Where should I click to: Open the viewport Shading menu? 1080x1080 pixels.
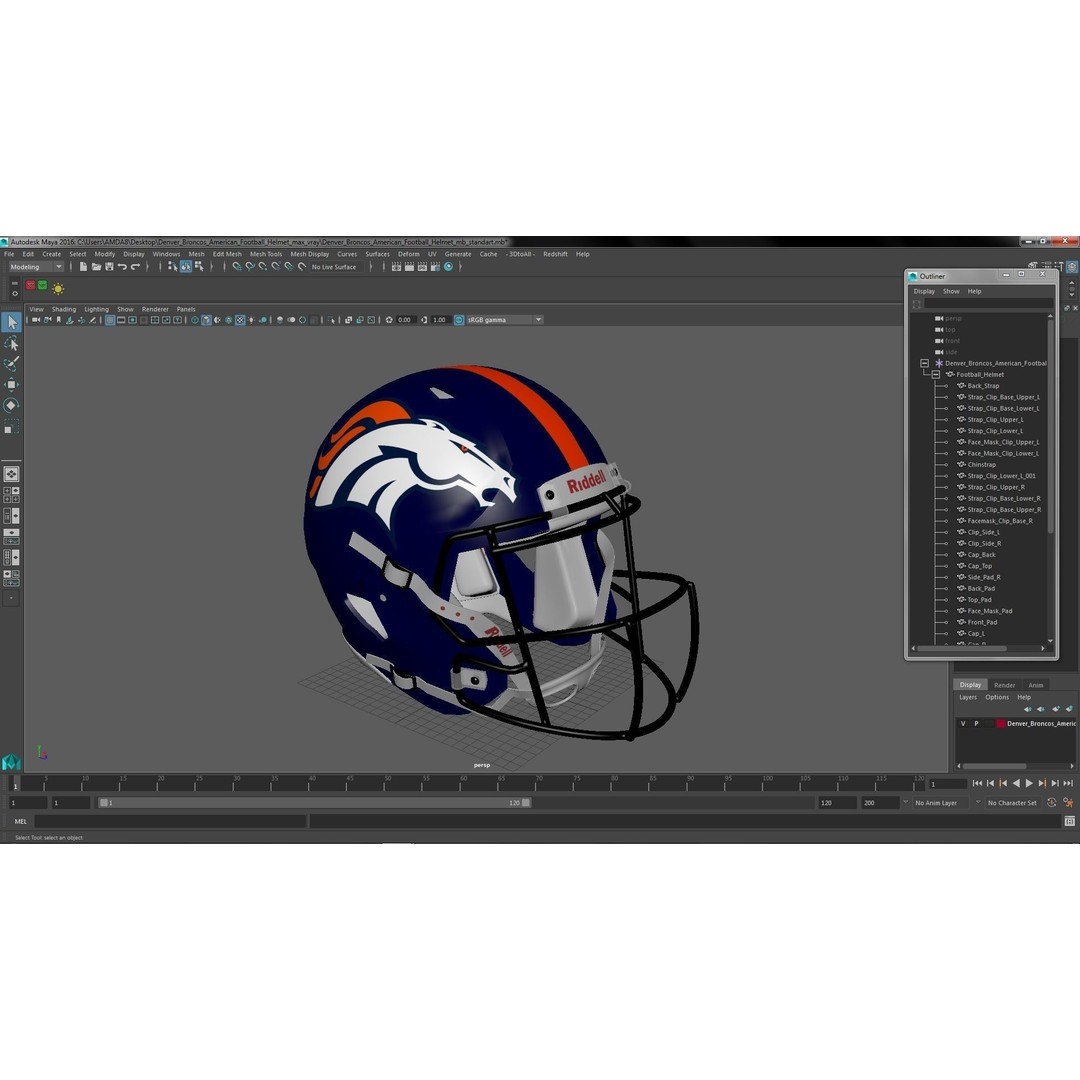pos(64,309)
